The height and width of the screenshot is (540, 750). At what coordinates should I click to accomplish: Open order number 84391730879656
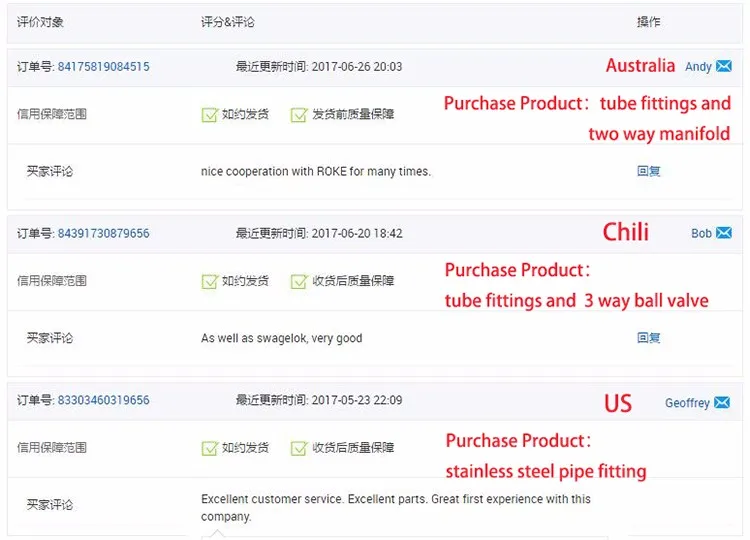[103, 234]
